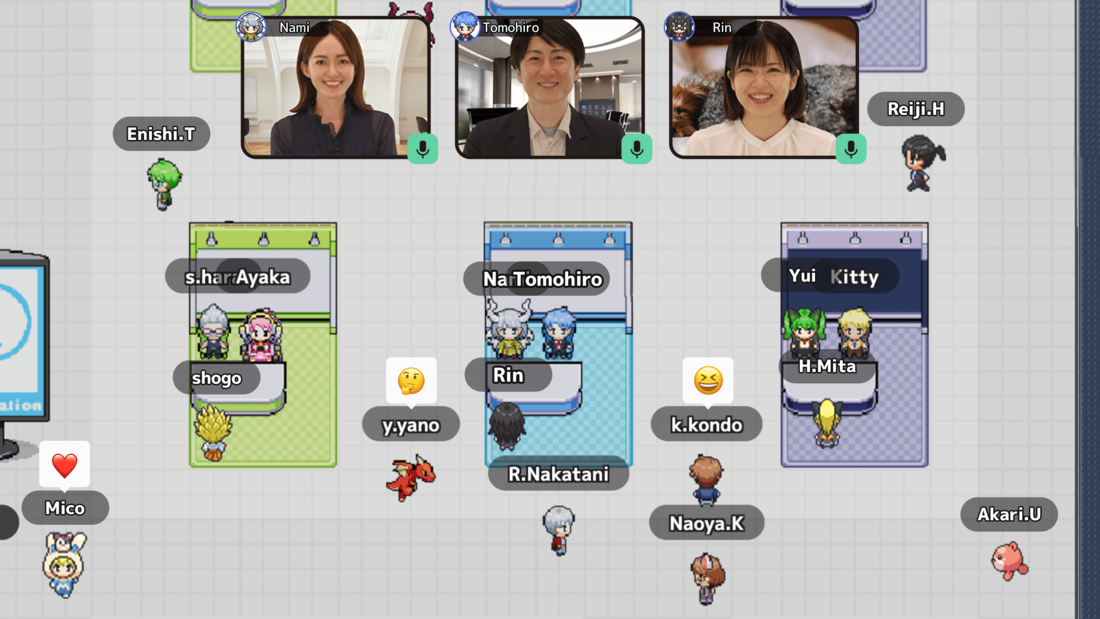
Task: Select Reiji.H's ponytail avatar
Action: pos(922,163)
